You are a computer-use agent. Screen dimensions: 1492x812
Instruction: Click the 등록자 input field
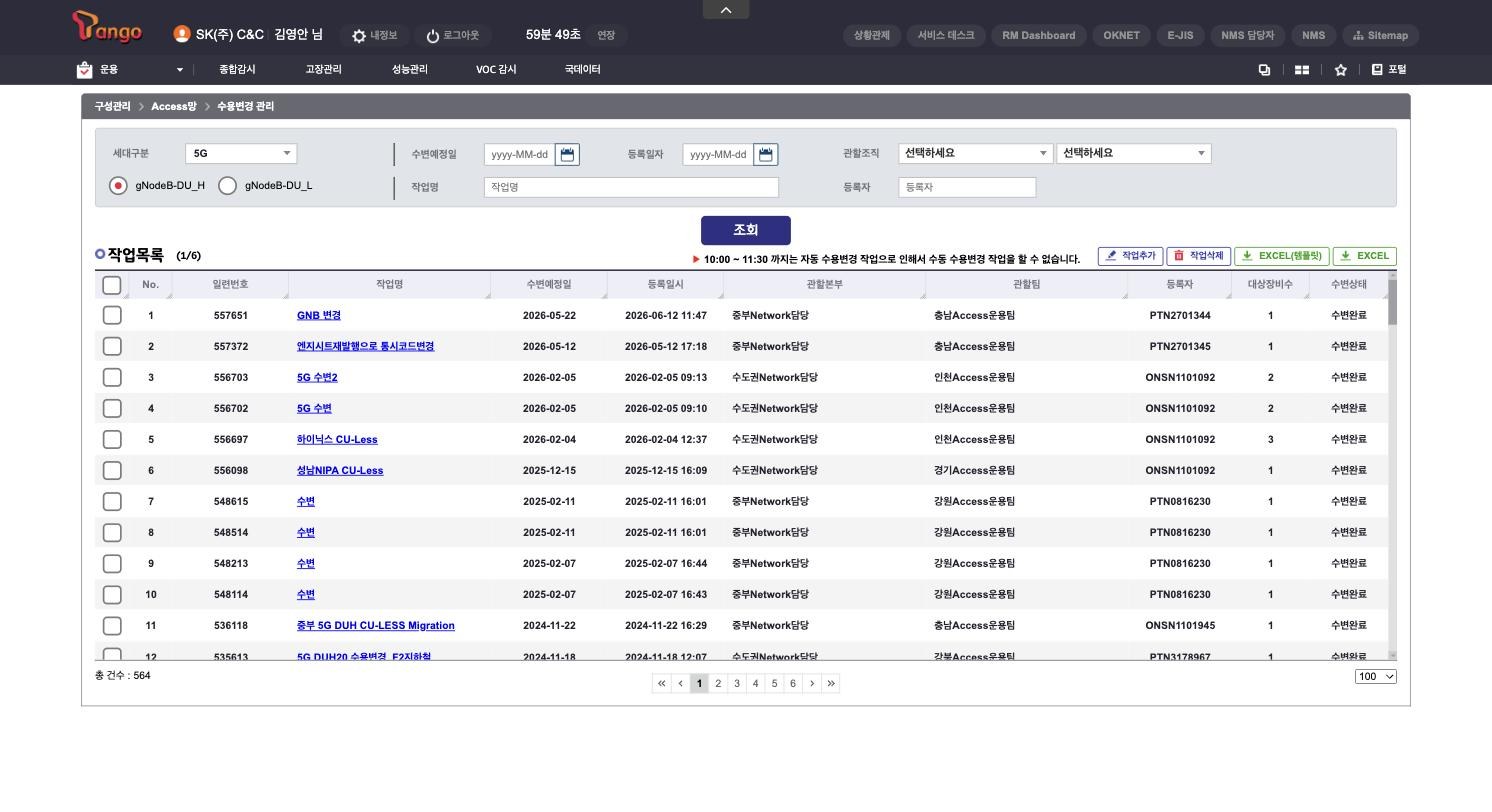967,187
